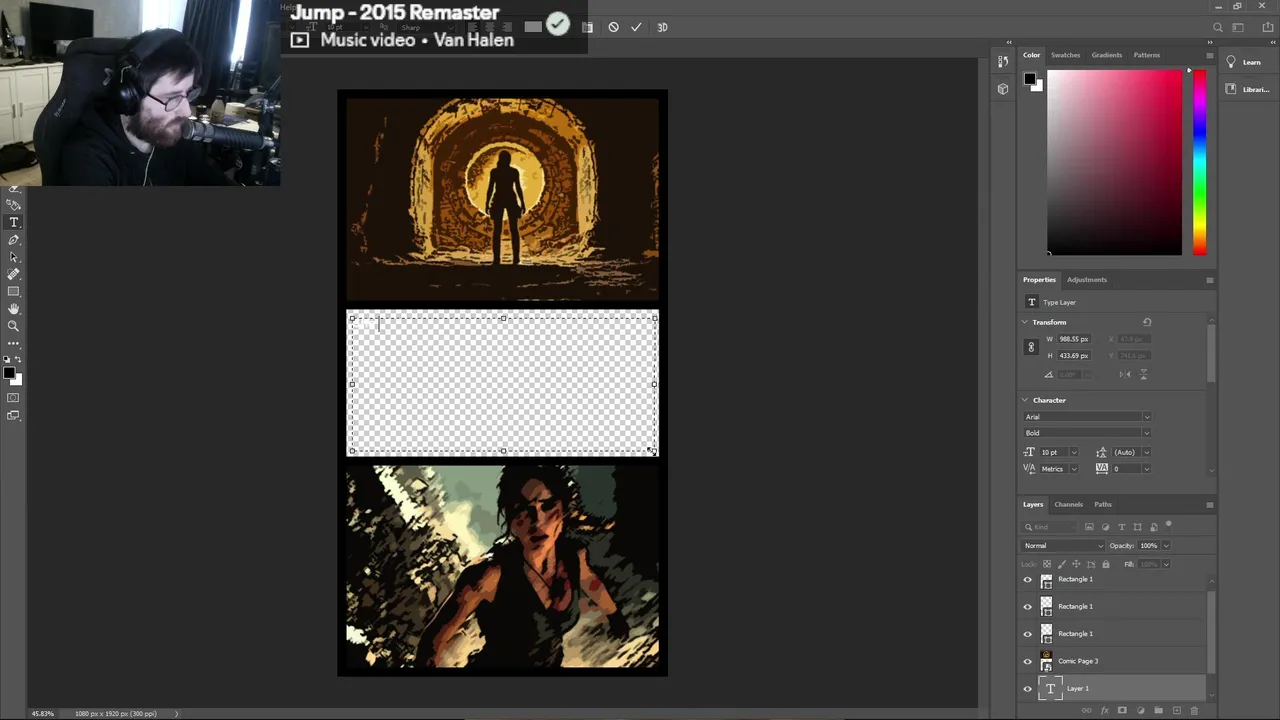Select the Path Selection arrow tool
The height and width of the screenshot is (720, 1280).
14,257
